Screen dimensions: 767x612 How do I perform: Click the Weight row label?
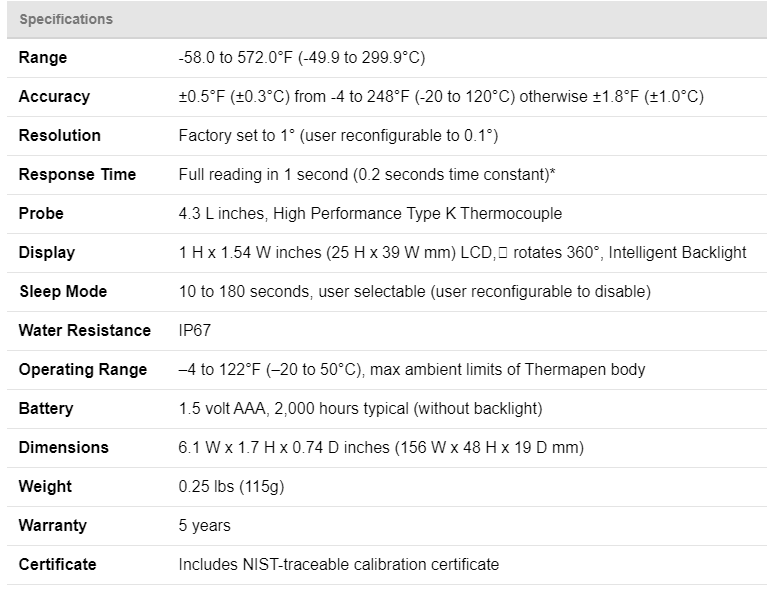(x=45, y=487)
